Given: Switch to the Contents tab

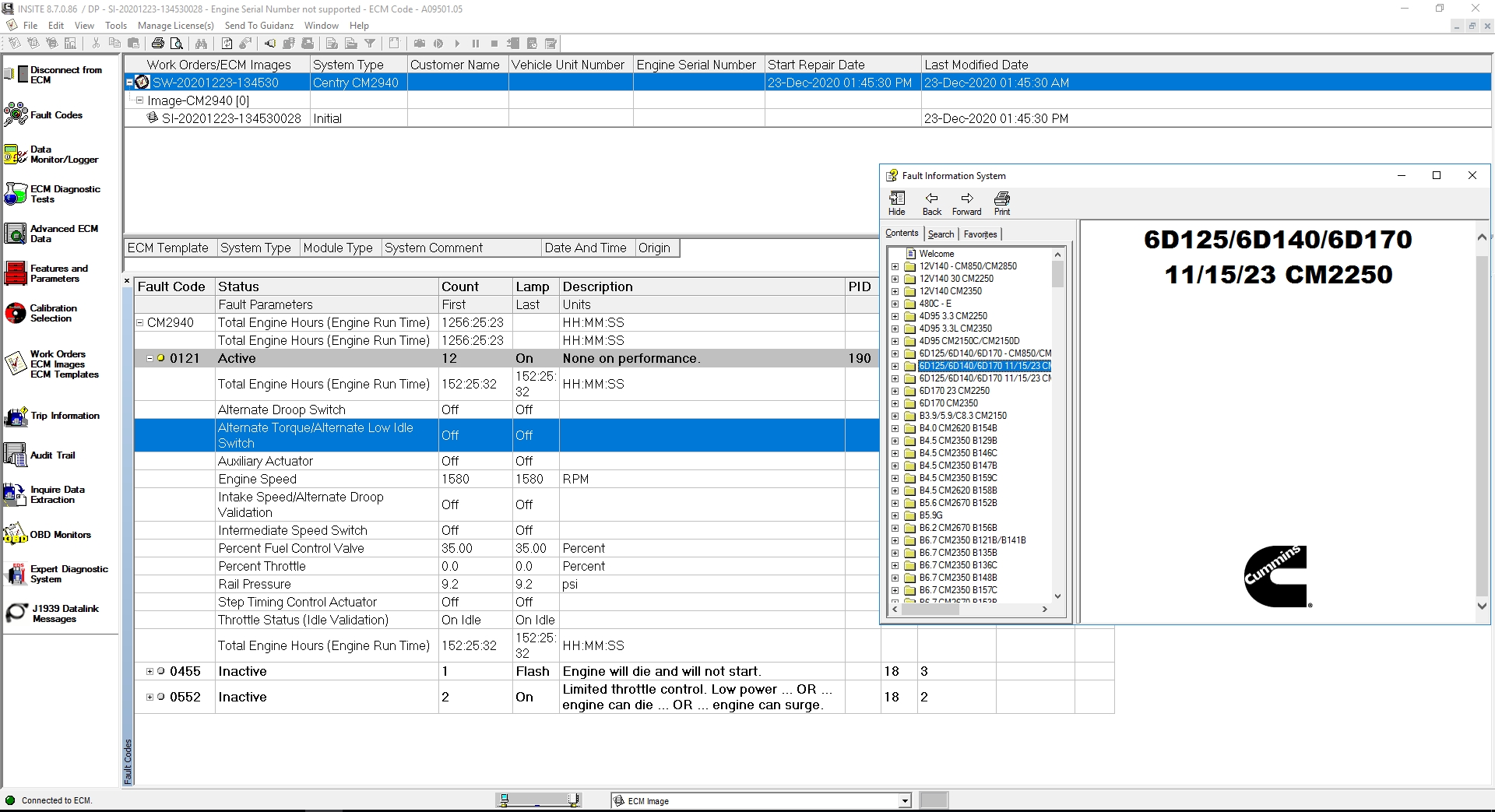Looking at the screenshot, I should [x=902, y=233].
